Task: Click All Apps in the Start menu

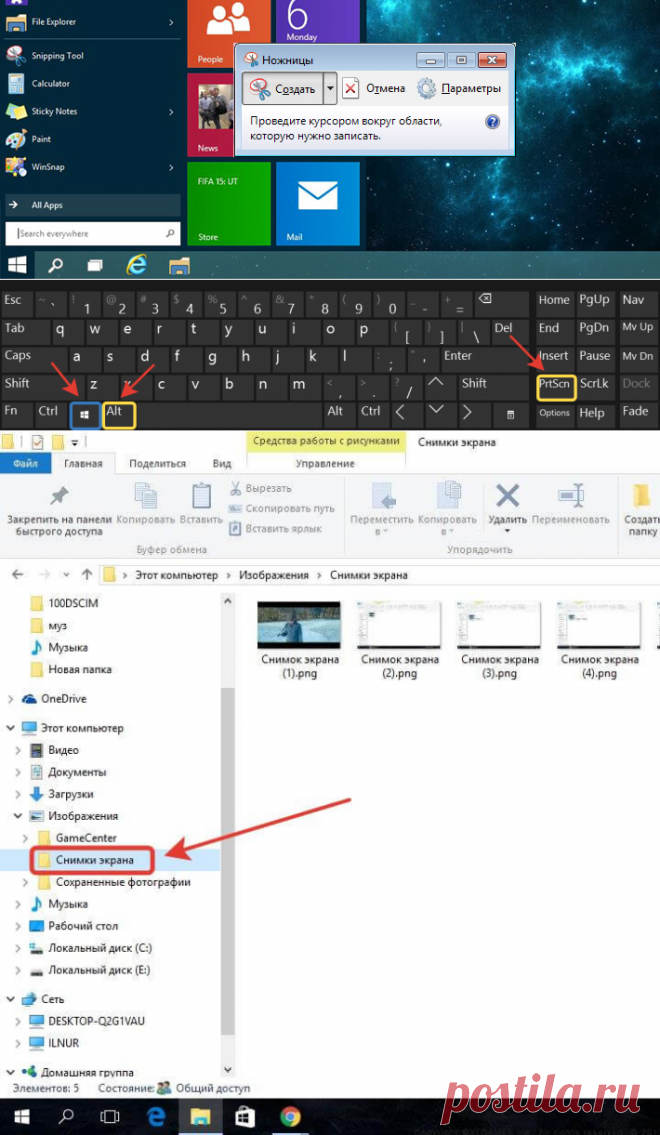Action: point(46,205)
